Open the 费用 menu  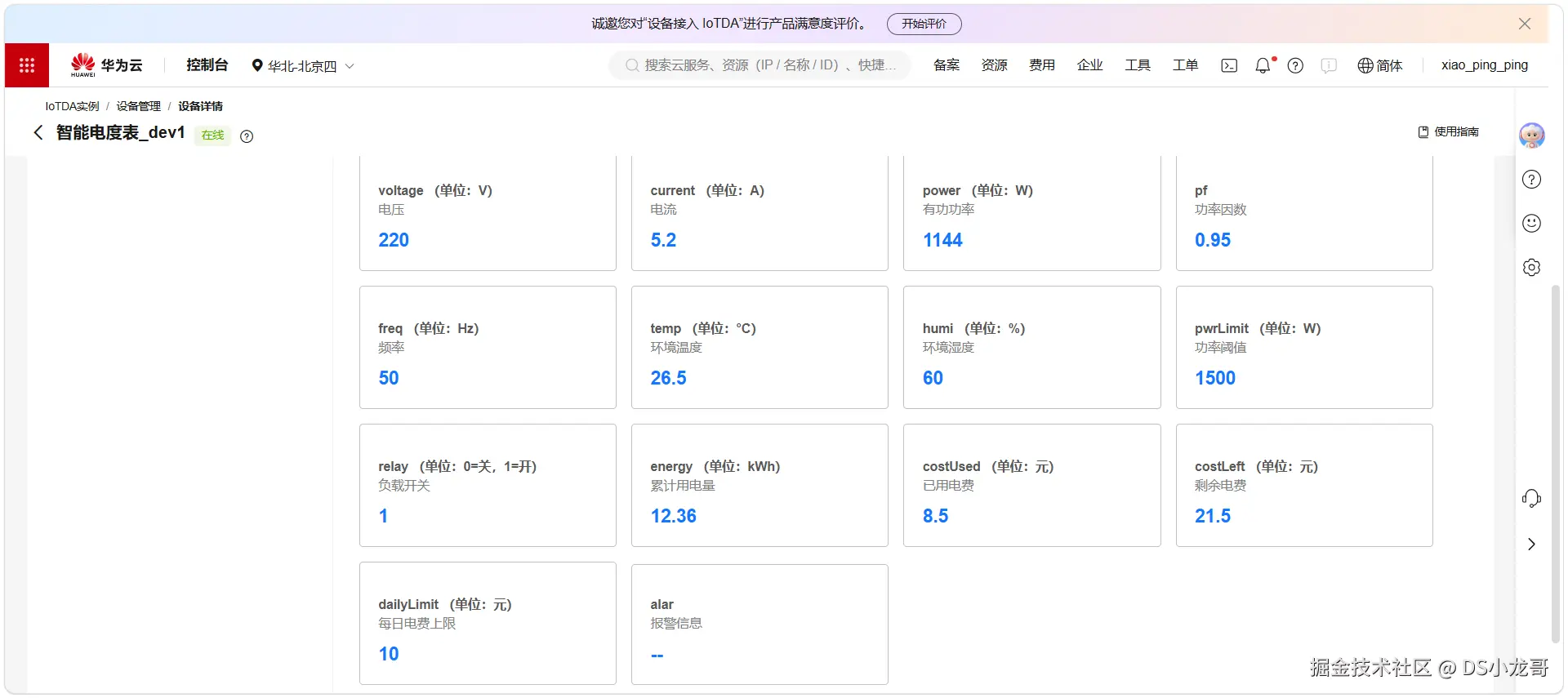coord(1042,65)
